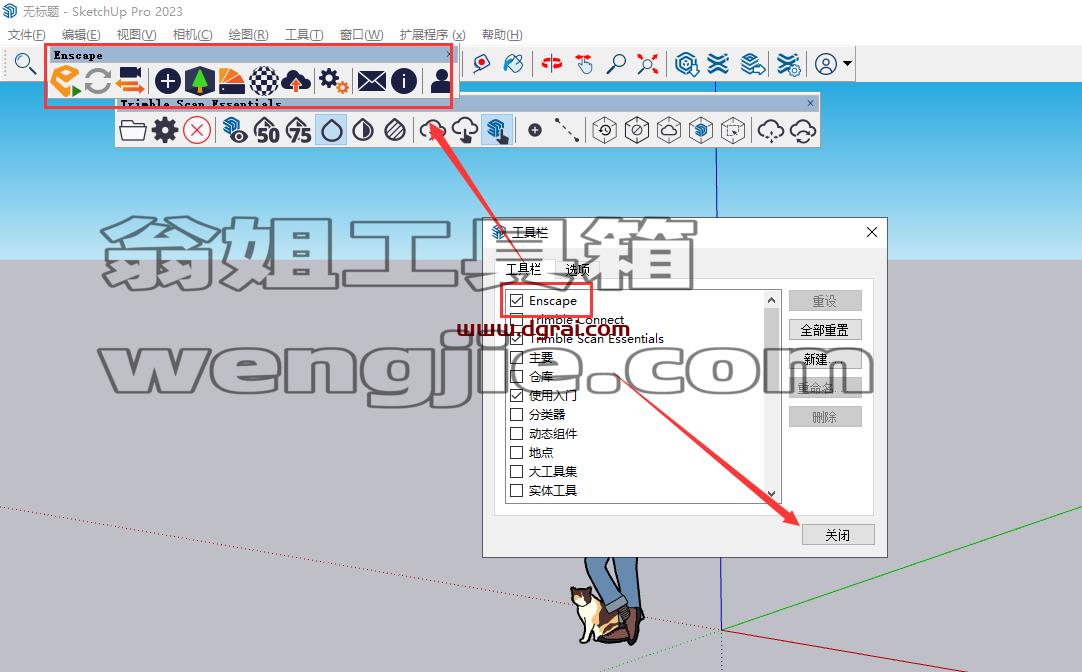Screen dimensions: 1082x672
Task: Open the 扩展程序(x) menu
Action: point(432,34)
